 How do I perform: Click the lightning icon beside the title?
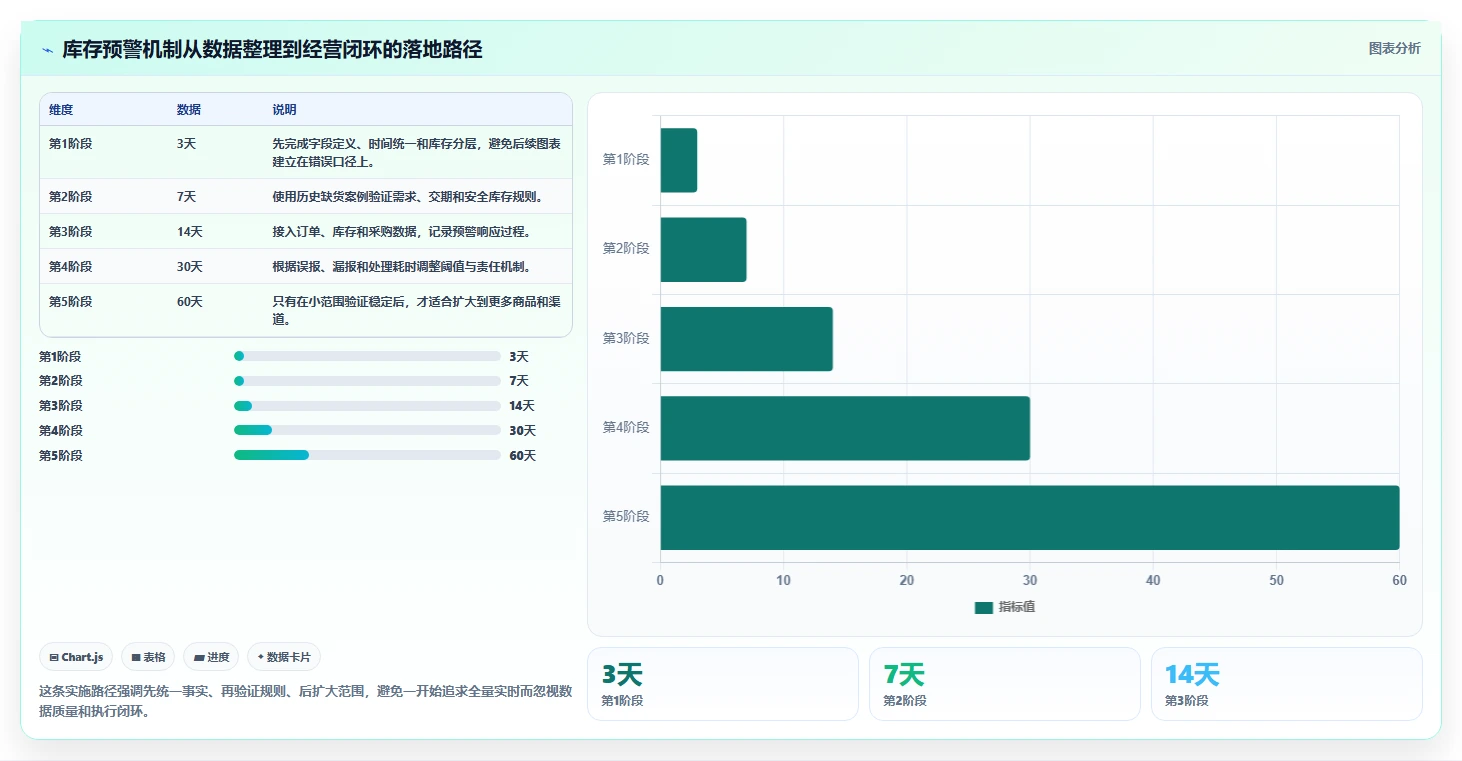[47, 50]
